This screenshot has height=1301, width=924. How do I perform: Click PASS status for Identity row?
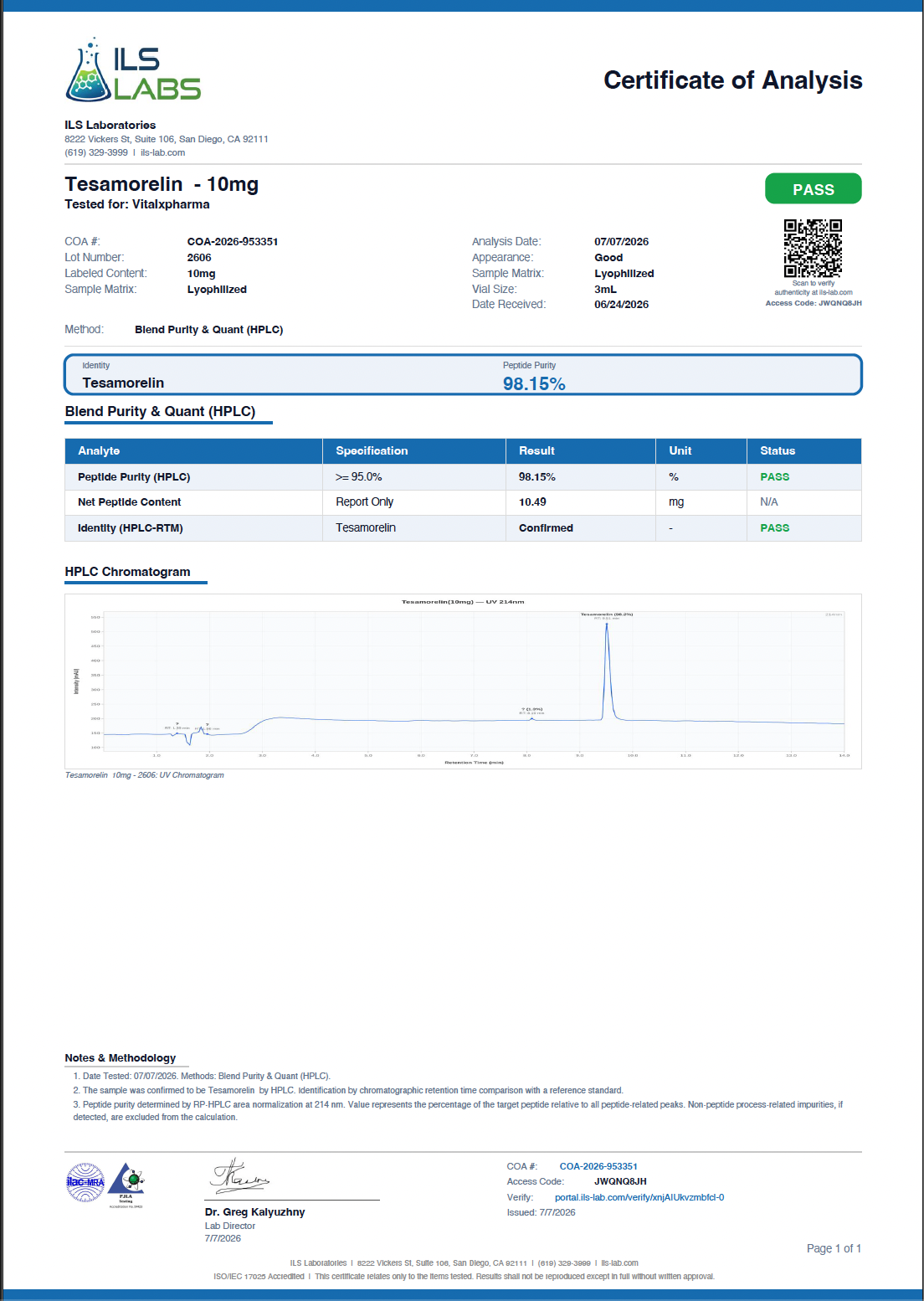[x=775, y=528]
